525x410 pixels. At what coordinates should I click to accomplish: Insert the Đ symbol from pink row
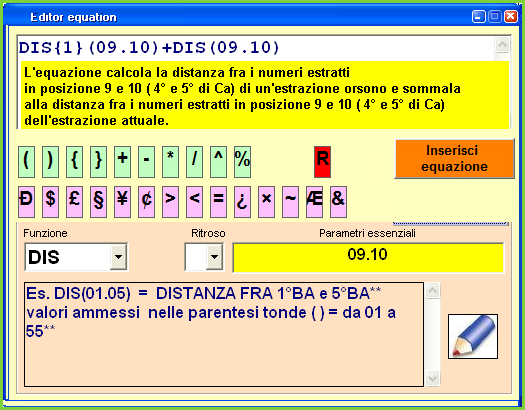[26, 202]
